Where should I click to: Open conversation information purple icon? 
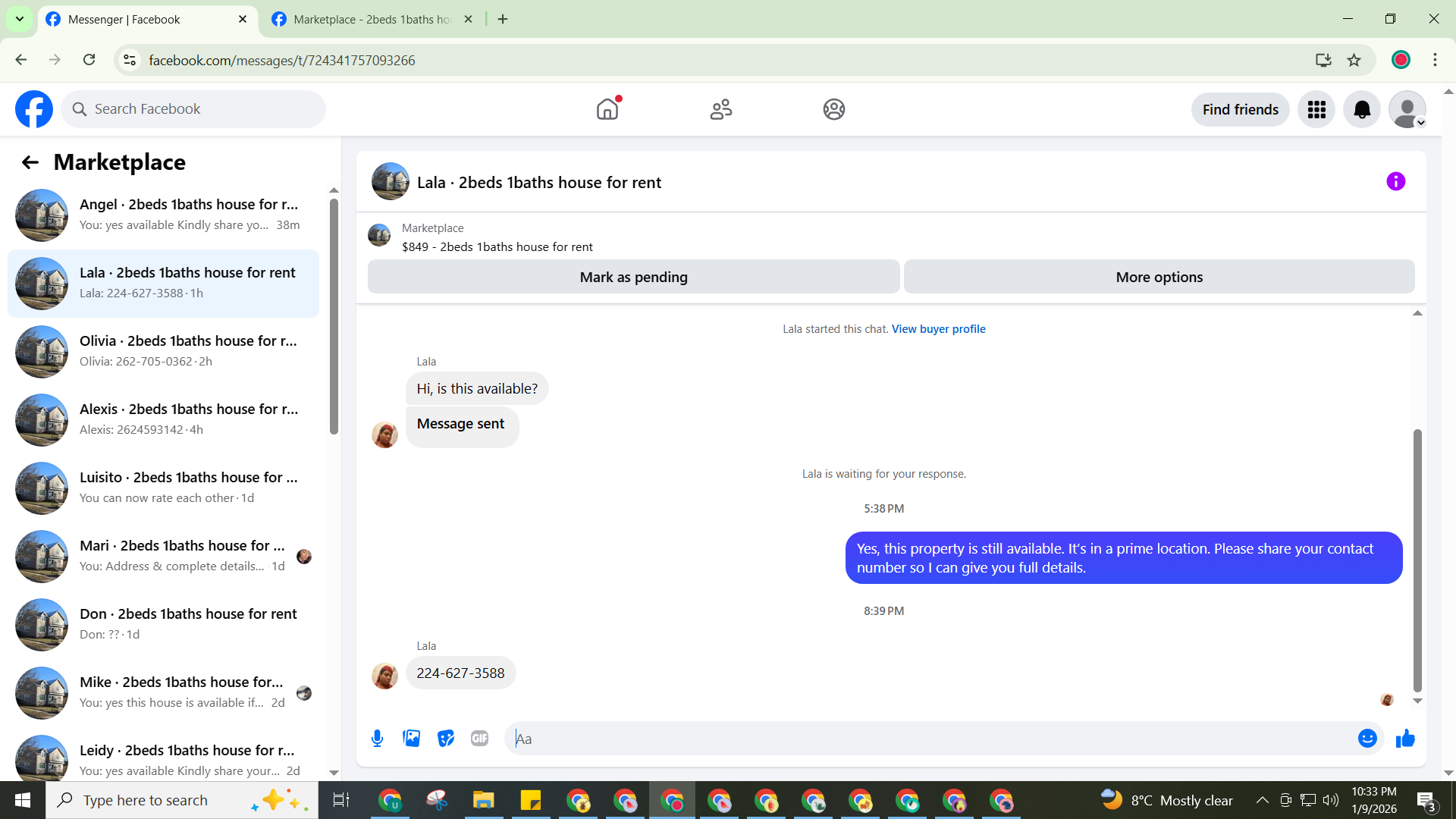click(1395, 182)
